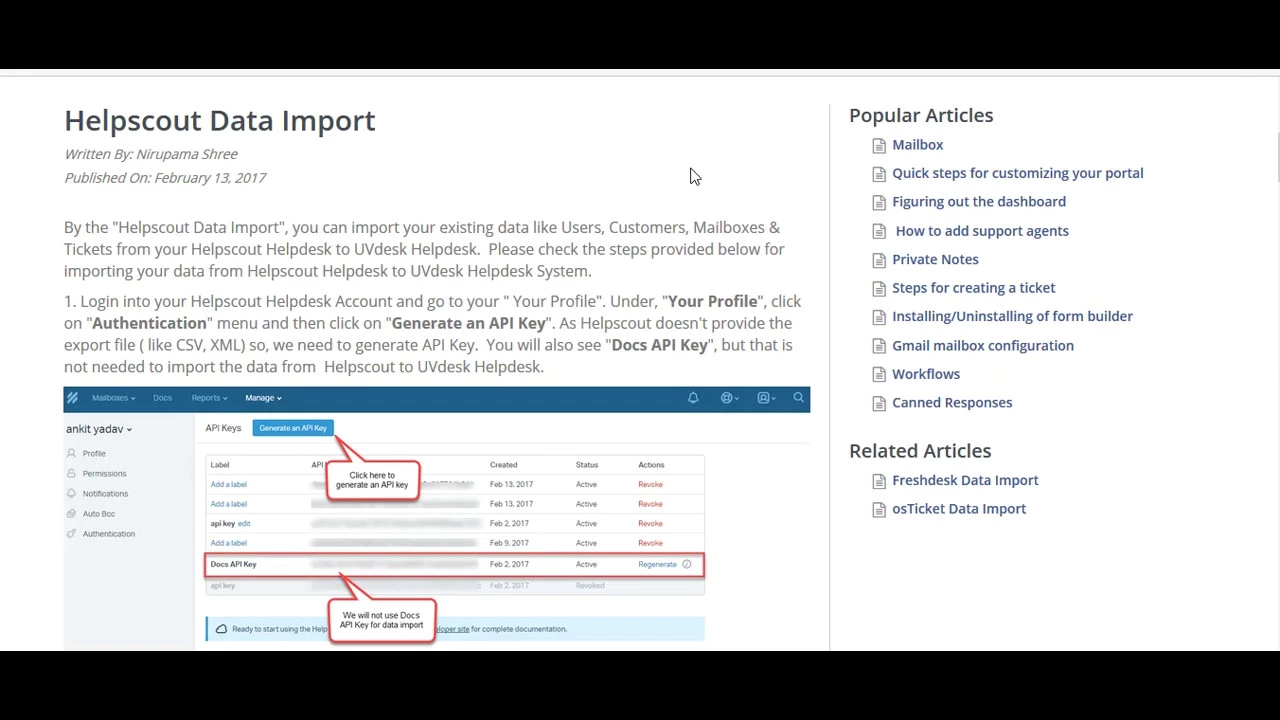Image resolution: width=1280 pixels, height=720 pixels.
Task: Click the Docs API Key row label
Action: coord(233,564)
